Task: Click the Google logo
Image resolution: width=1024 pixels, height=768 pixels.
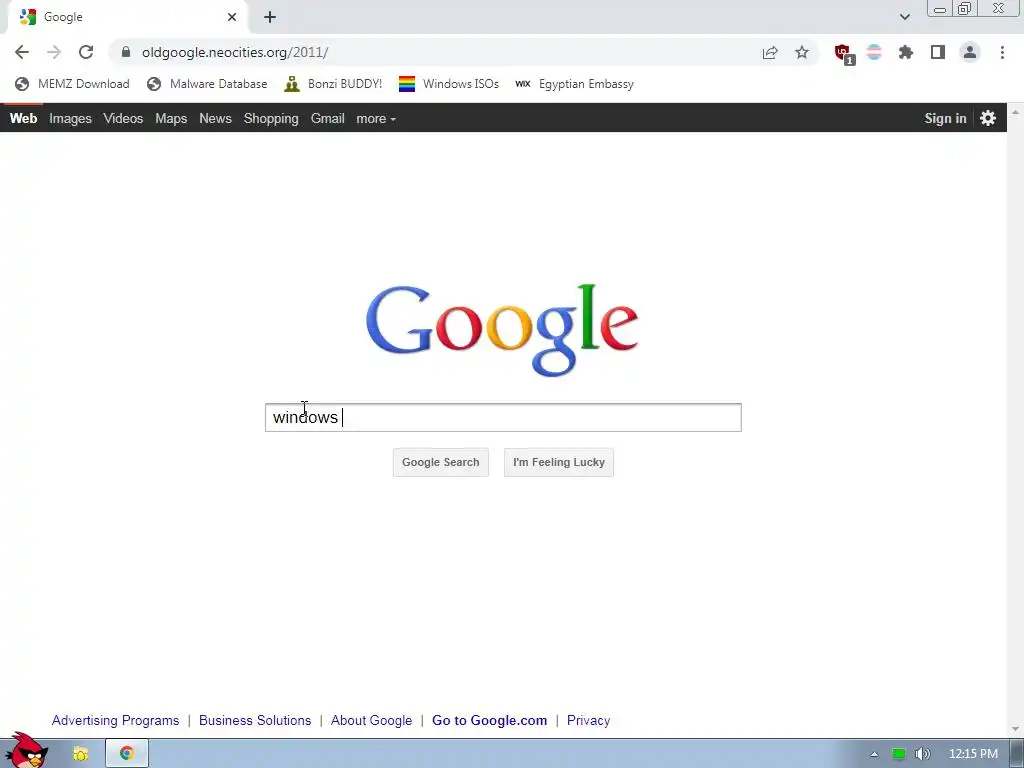Action: (502, 330)
